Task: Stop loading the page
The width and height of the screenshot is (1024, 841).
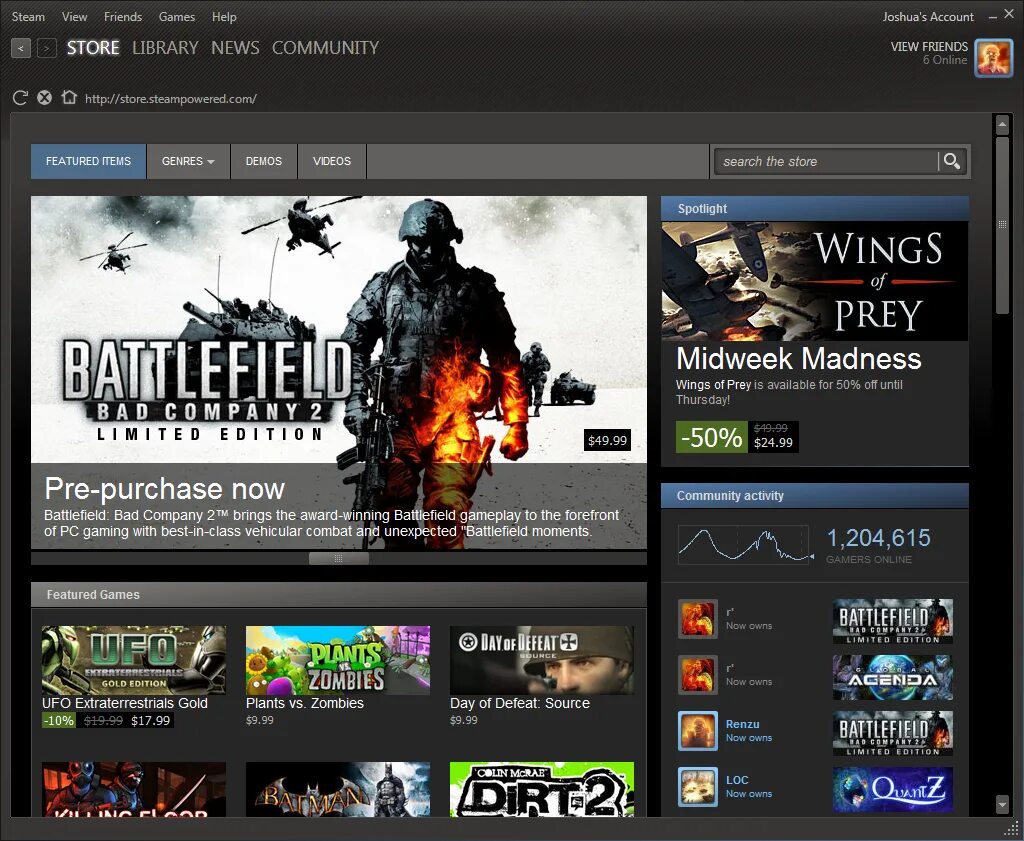Action: pyautogui.click(x=44, y=98)
